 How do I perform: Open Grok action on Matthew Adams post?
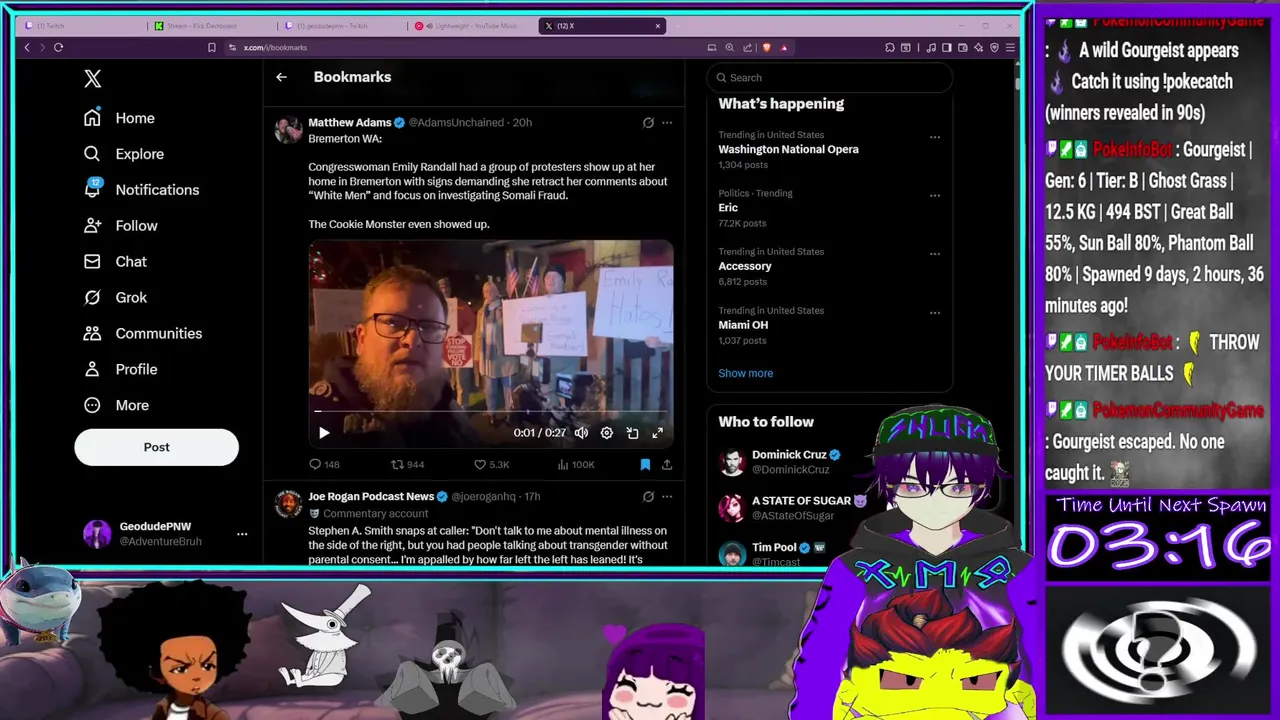(648, 122)
